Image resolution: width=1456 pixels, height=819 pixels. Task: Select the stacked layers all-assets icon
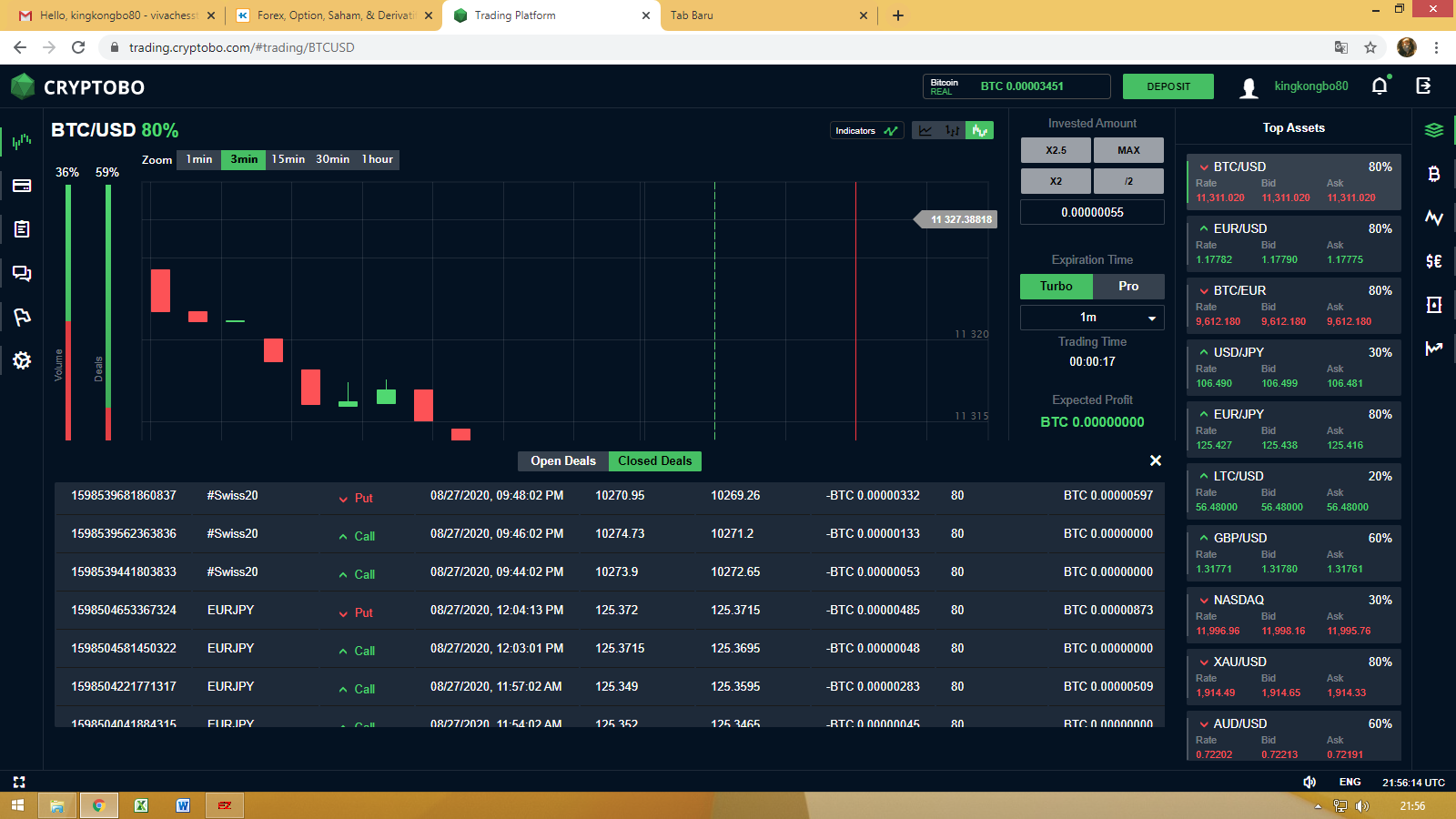[x=1434, y=130]
